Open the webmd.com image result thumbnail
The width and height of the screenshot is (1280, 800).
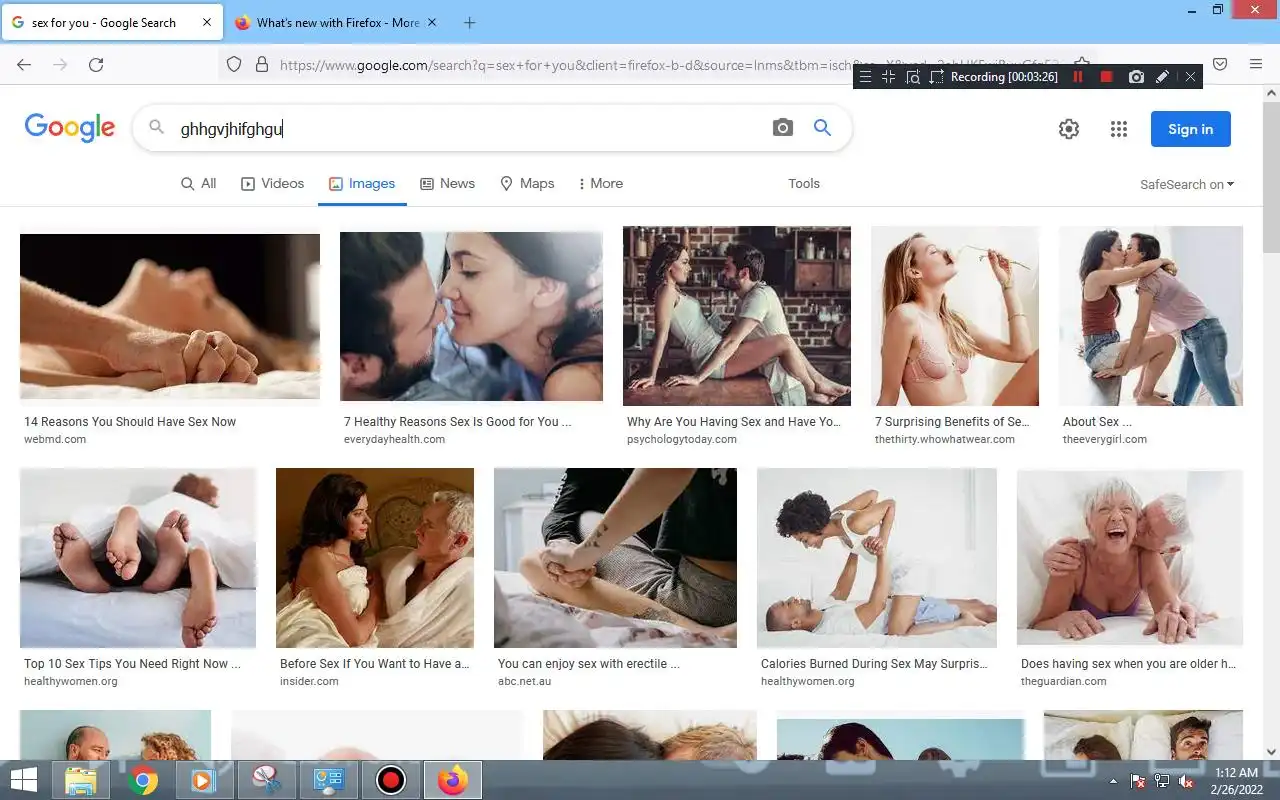pos(170,317)
